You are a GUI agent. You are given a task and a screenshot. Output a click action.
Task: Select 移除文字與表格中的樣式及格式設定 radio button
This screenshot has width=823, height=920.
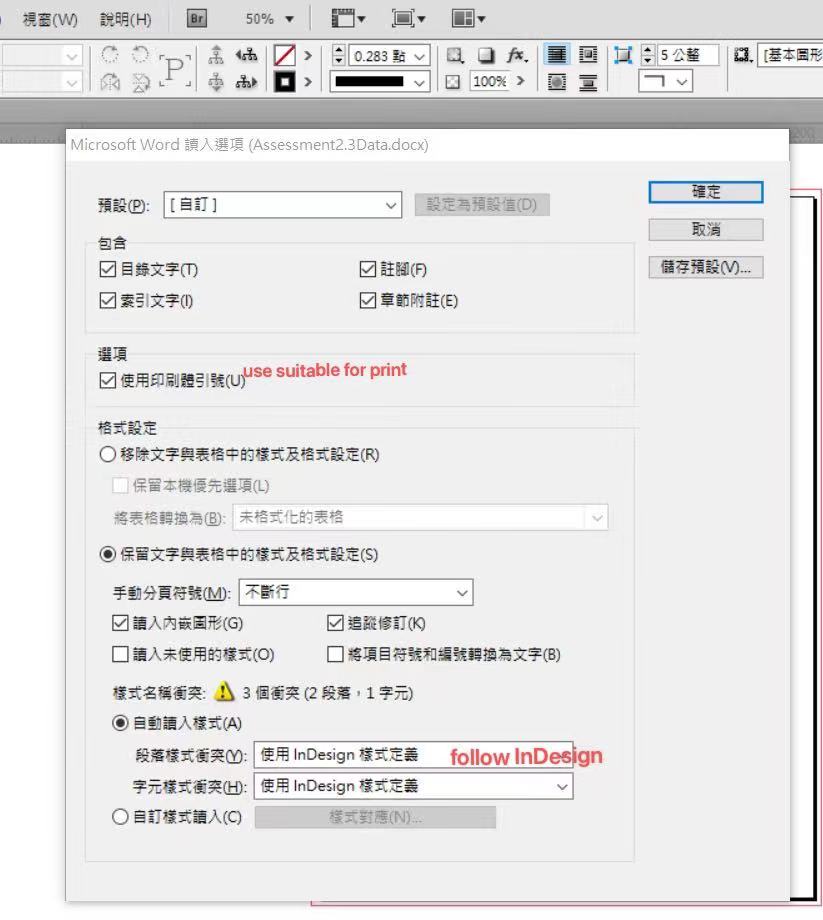(x=107, y=455)
